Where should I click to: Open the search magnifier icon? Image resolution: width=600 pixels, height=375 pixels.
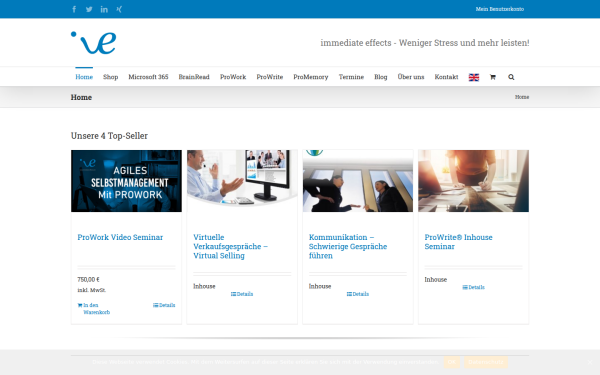[511, 77]
